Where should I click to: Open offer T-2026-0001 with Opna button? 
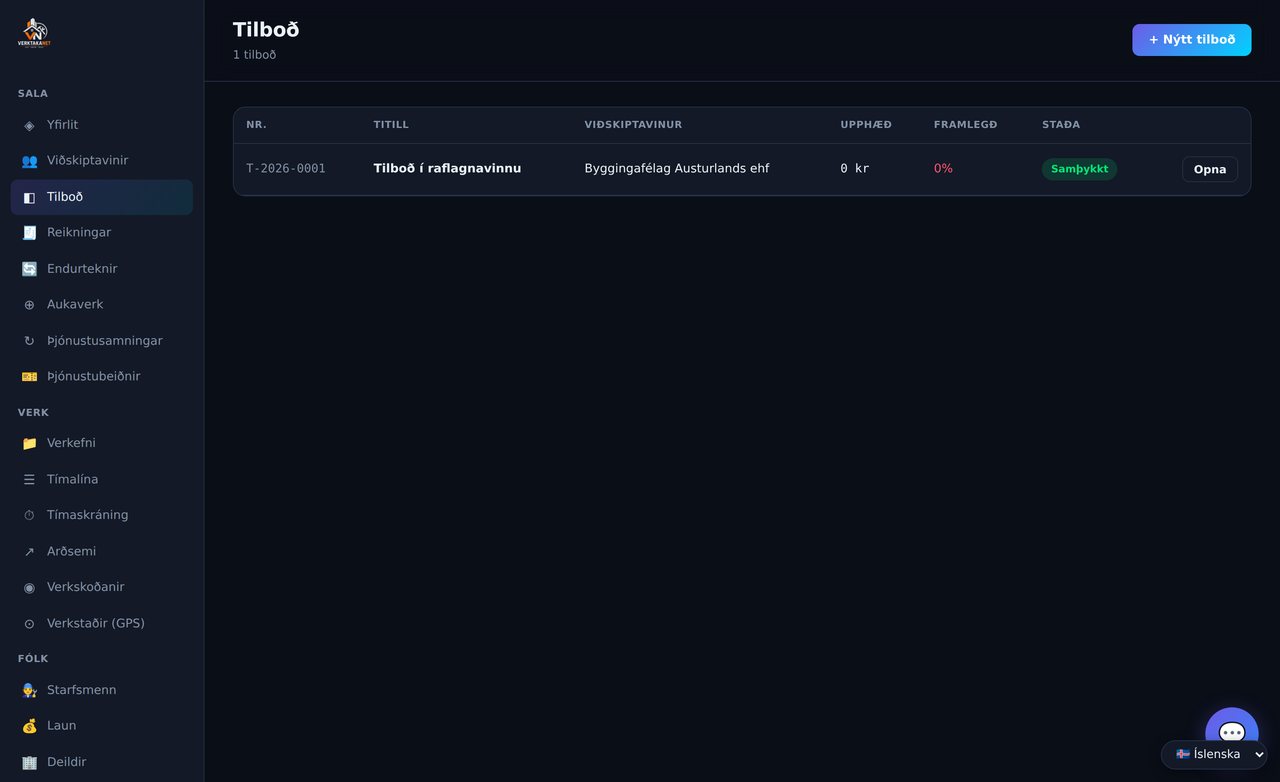click(x=1209, y=169)
